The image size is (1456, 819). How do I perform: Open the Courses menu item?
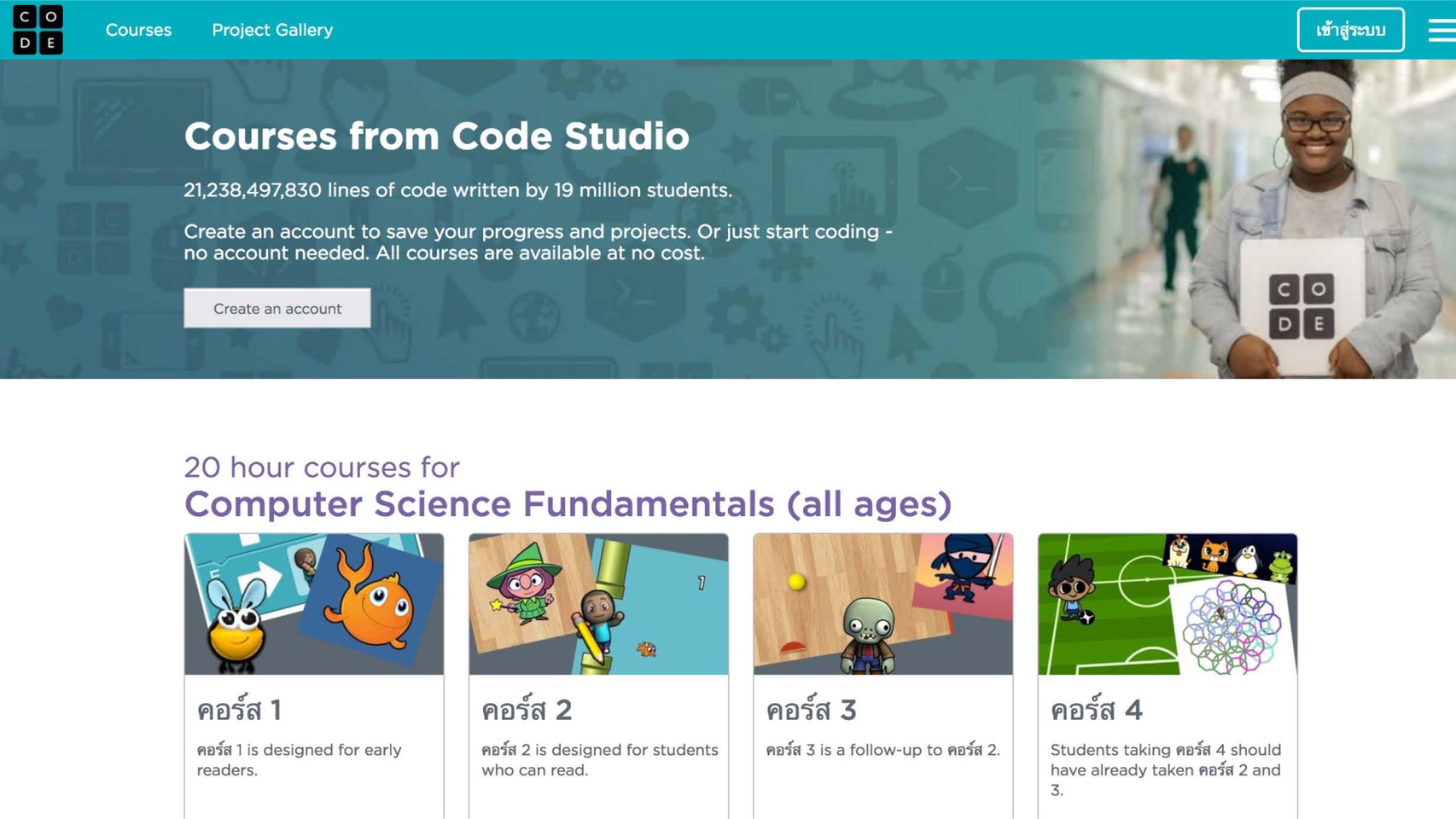(x=138, y=30)
